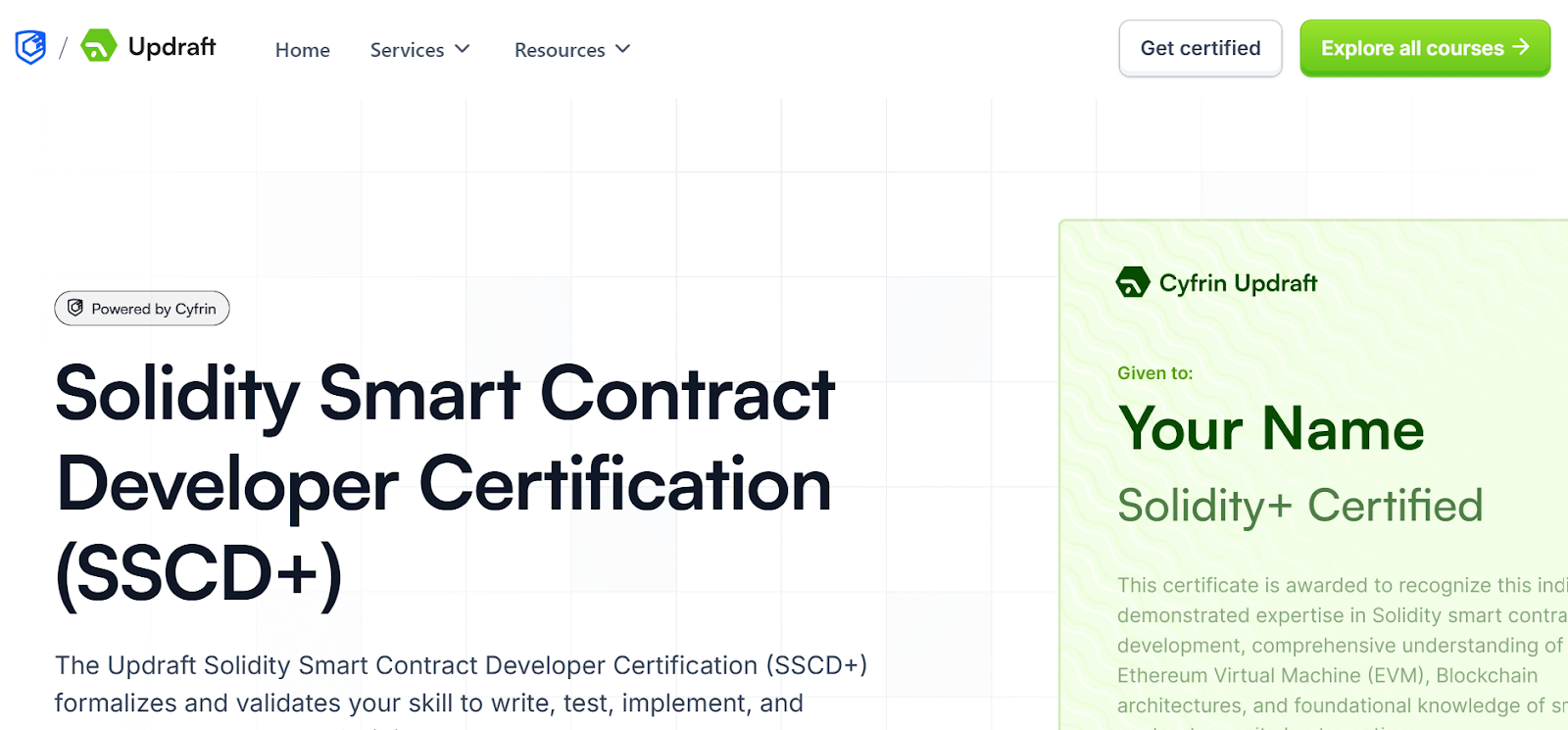The height and width of the screenshot is (730, 1568).
Task: Click the green Updraft logo icon
Action: (98, 46)
